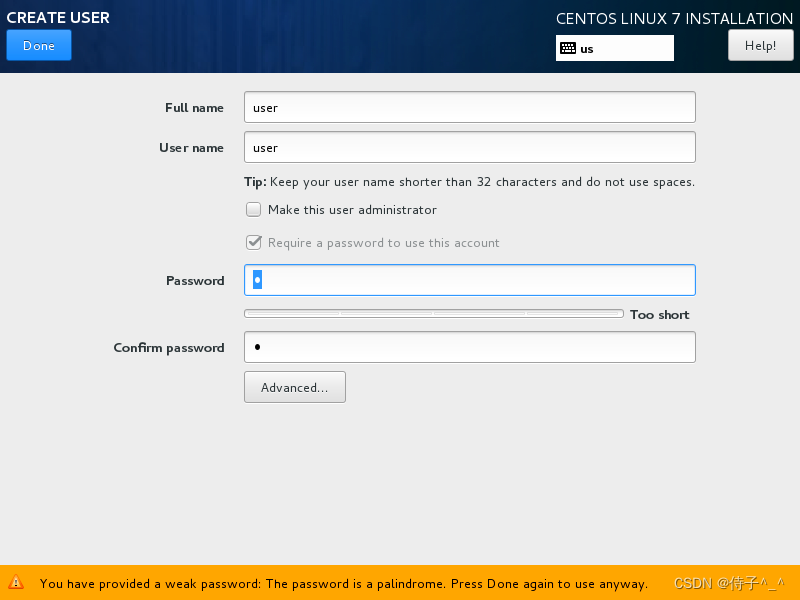Image resolution: width=800 pixels, height=600 pixels.
Task: Click into the Password field
Action: click(469, 280)
